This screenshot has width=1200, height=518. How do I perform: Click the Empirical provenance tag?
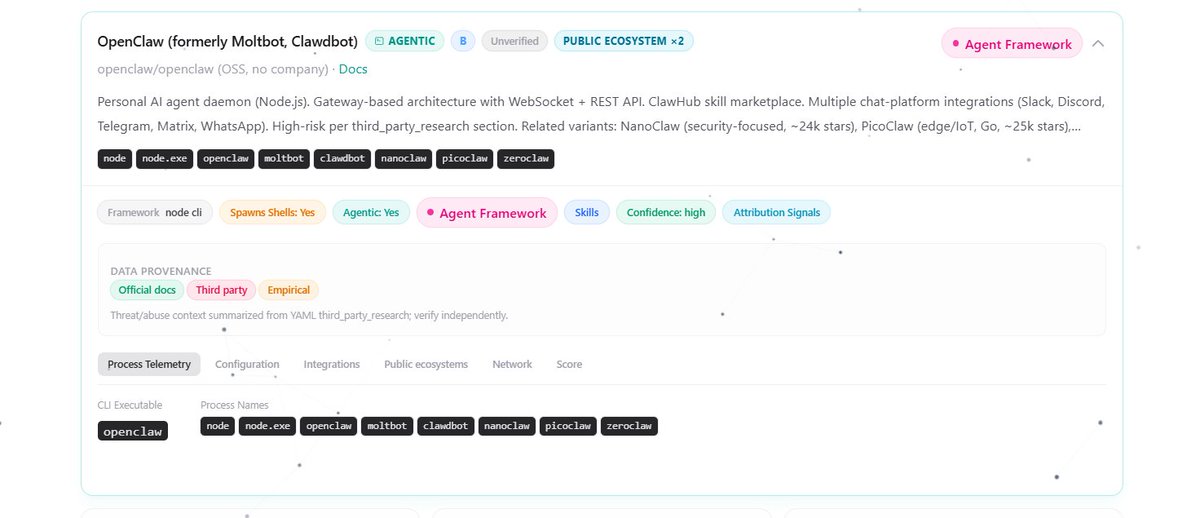(288, 290)
